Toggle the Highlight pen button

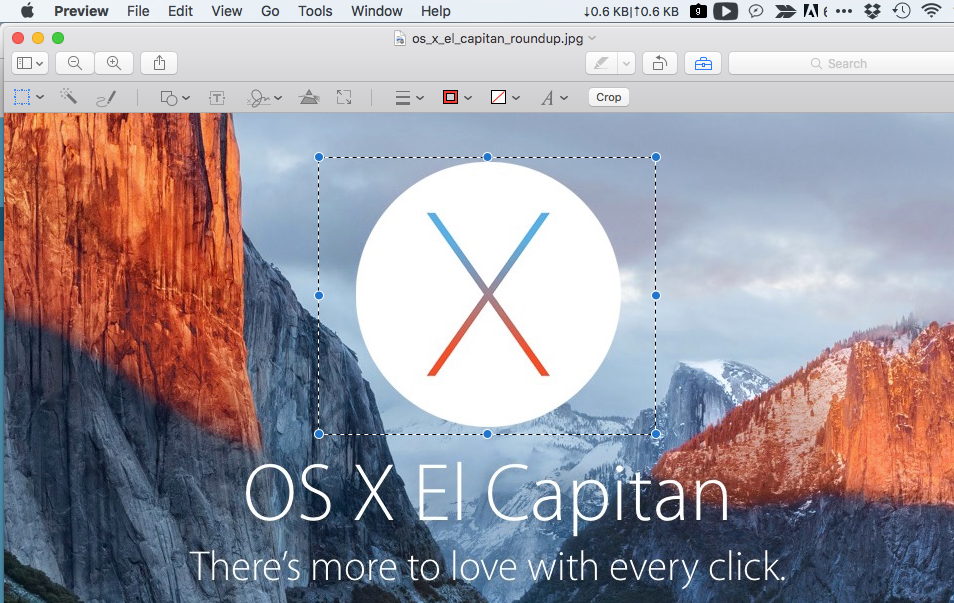pos(601,63)
